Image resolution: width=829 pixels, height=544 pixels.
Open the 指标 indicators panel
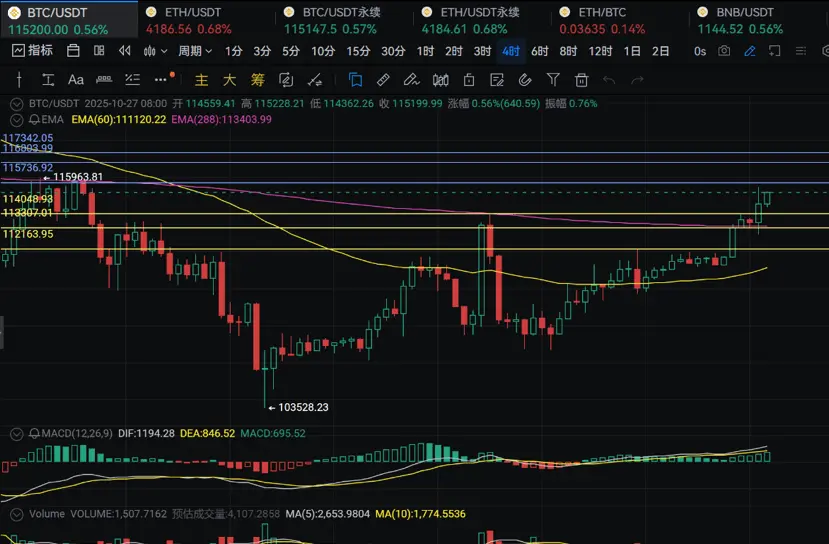pos(32,51)
